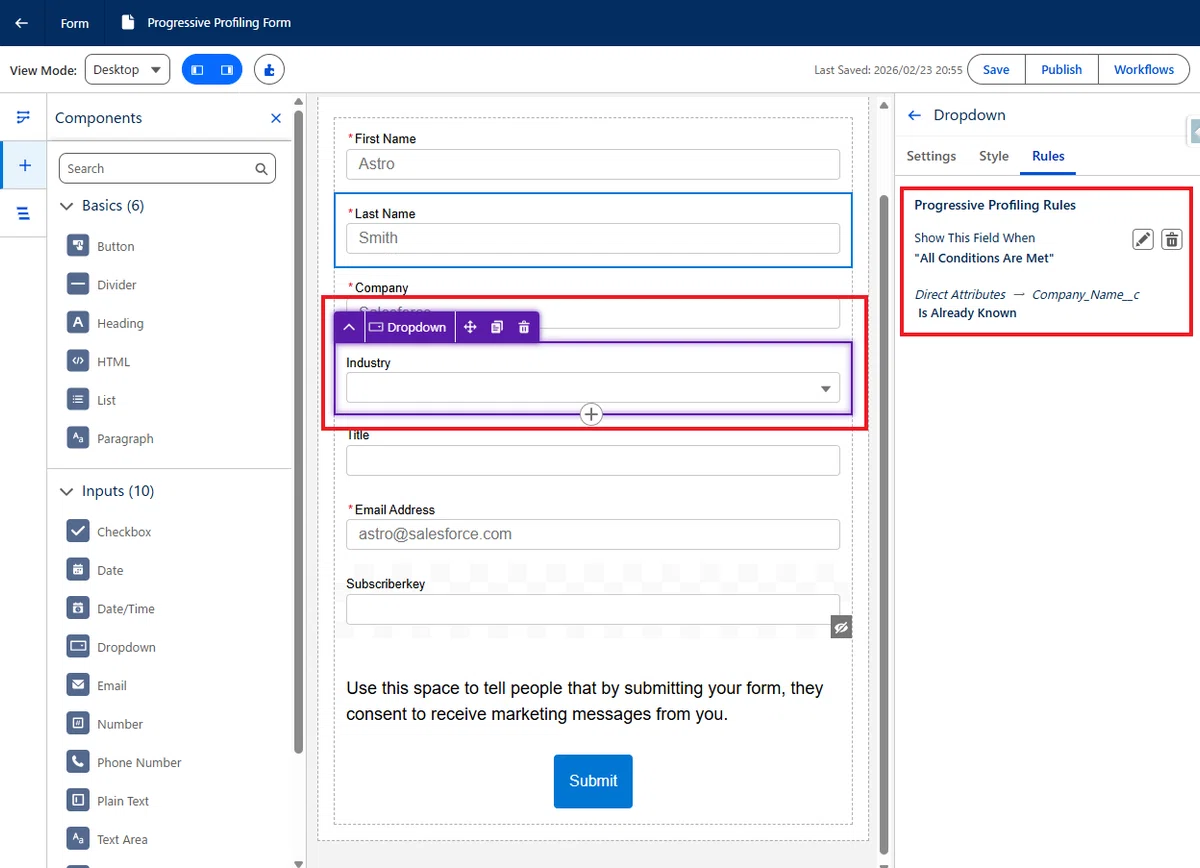The width and height of the screenshot is (1200, 868).
Task: Click the consent paragraph text
Action: pyautogui.click(x=585, y=701)
